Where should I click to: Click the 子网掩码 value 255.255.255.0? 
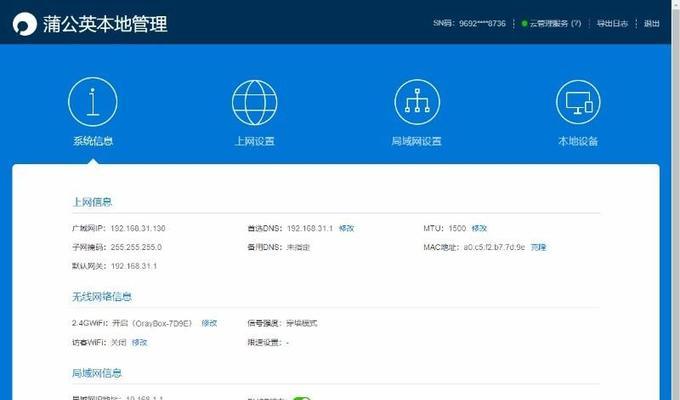pyautogui.click(x=136, y=247)
